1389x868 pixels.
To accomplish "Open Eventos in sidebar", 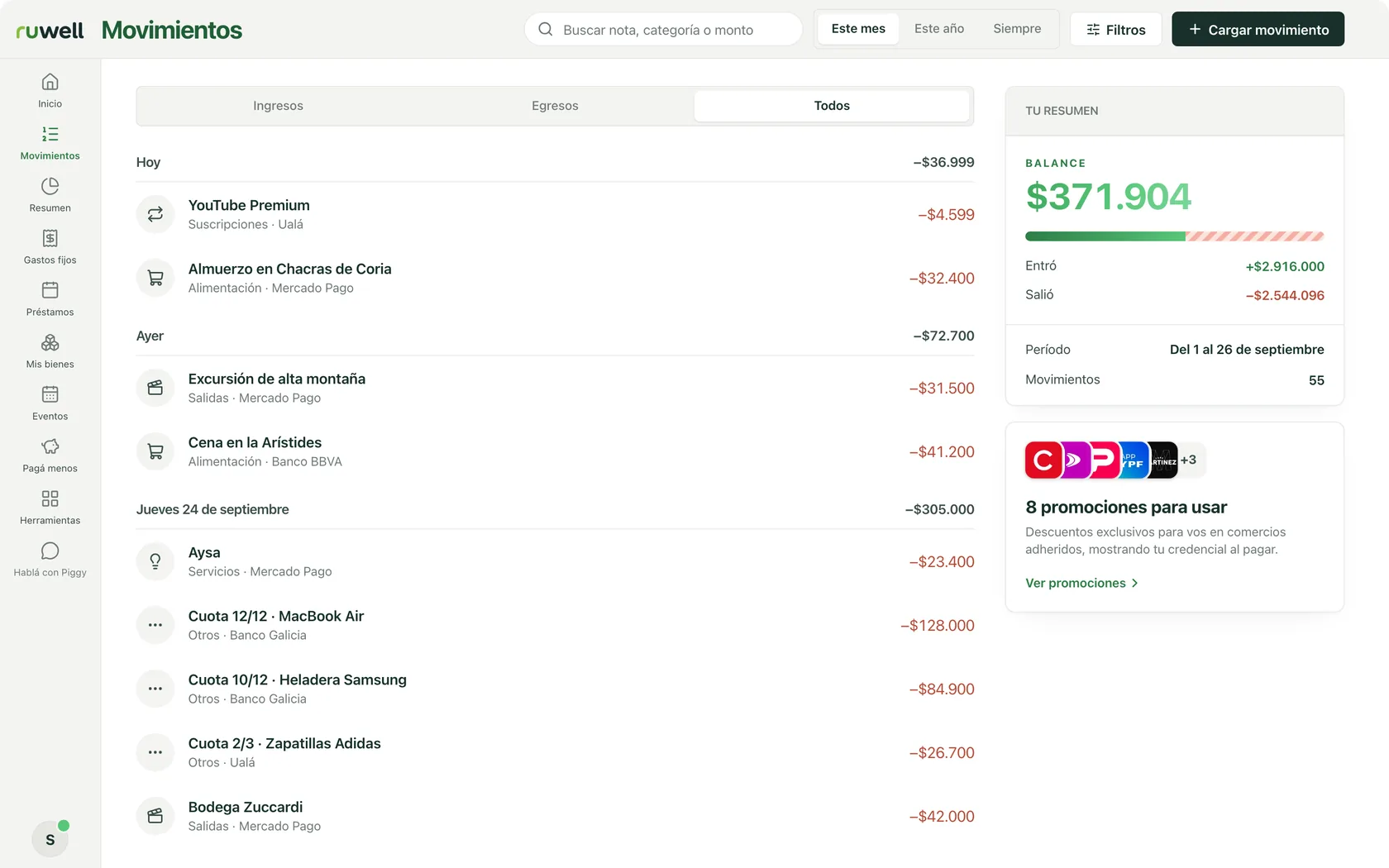I will tap(50, 403).
